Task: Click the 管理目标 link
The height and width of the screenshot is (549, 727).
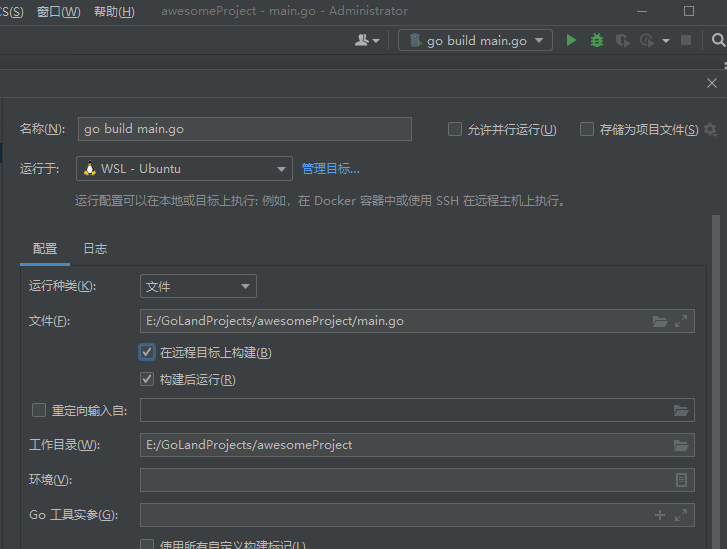Action: click(331, 169)
